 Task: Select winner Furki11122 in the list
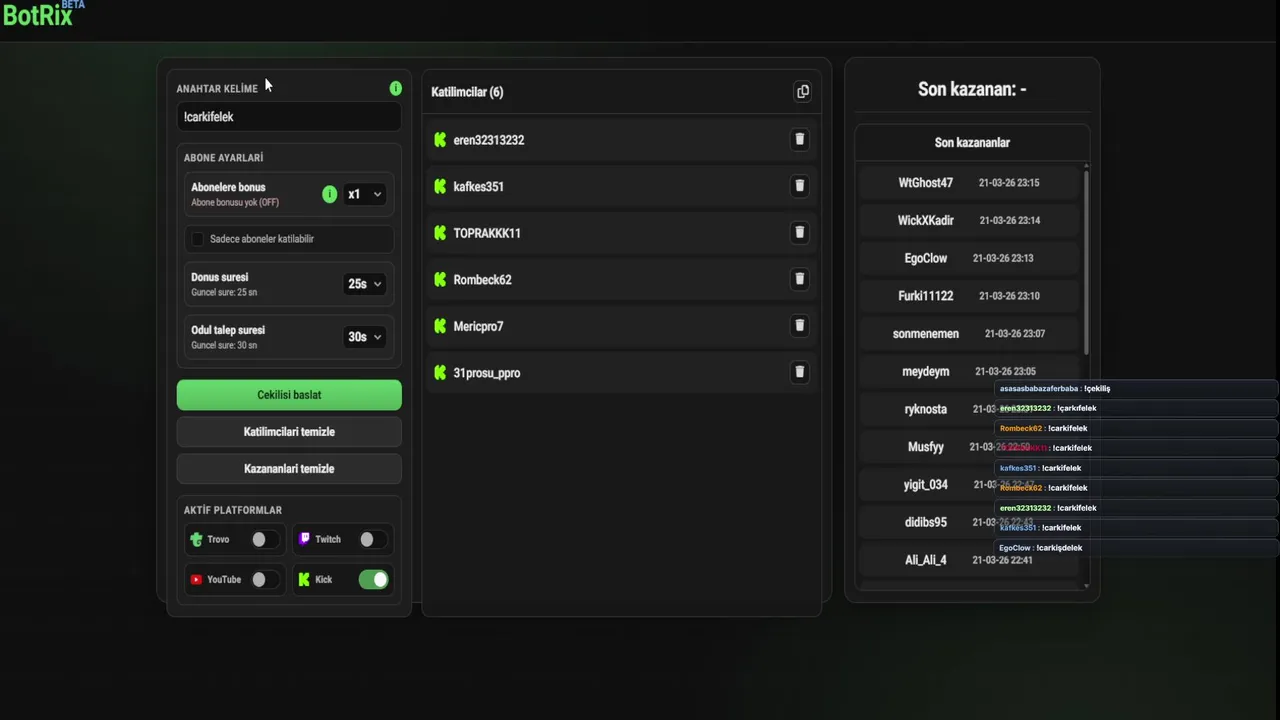pyautogui.click(x=926, y=296)
